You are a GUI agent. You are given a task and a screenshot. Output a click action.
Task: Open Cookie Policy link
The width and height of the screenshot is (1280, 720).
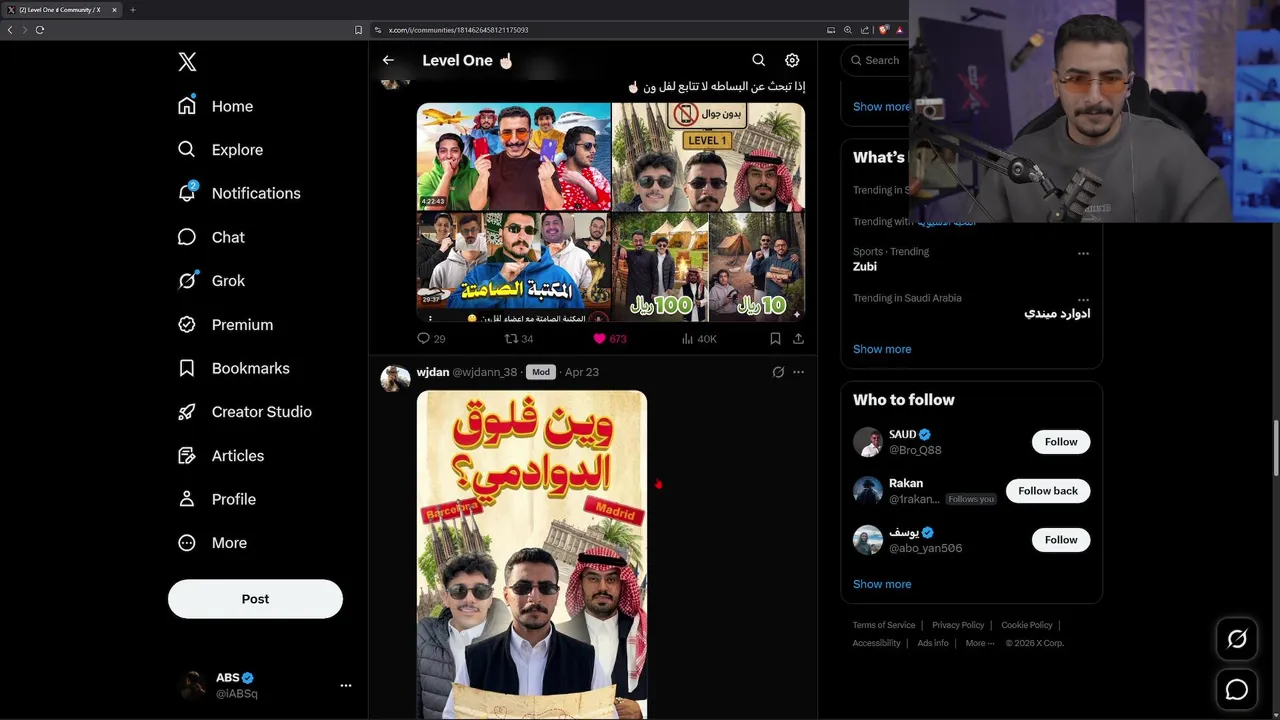tap(1027, 625)
